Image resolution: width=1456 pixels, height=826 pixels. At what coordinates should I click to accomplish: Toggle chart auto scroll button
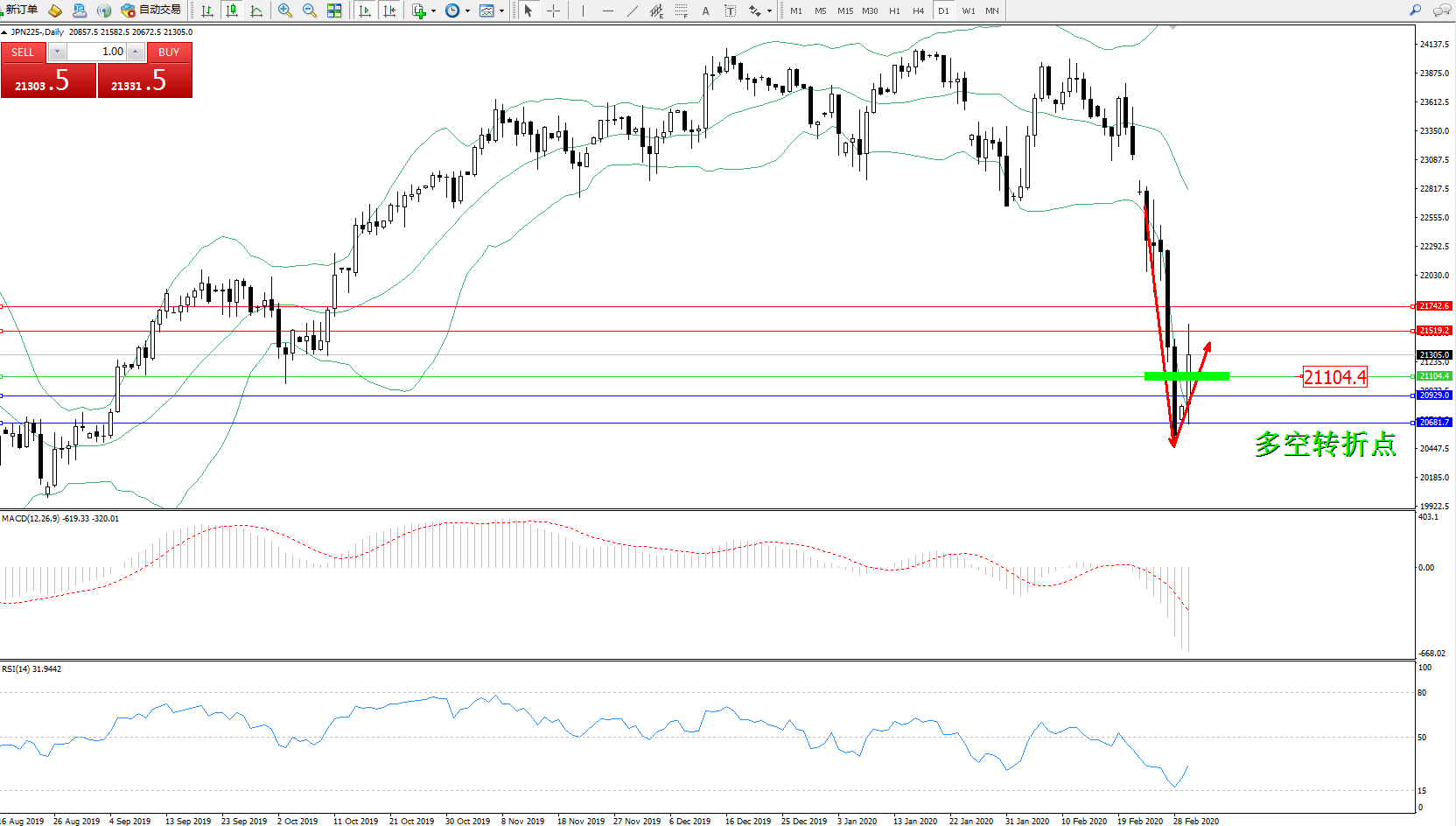pos(365,10)
